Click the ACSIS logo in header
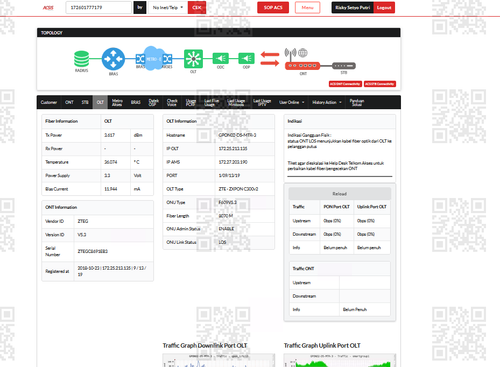Viewport: 500px width, 367px height. pyautogui.click(x=48, y=8)
